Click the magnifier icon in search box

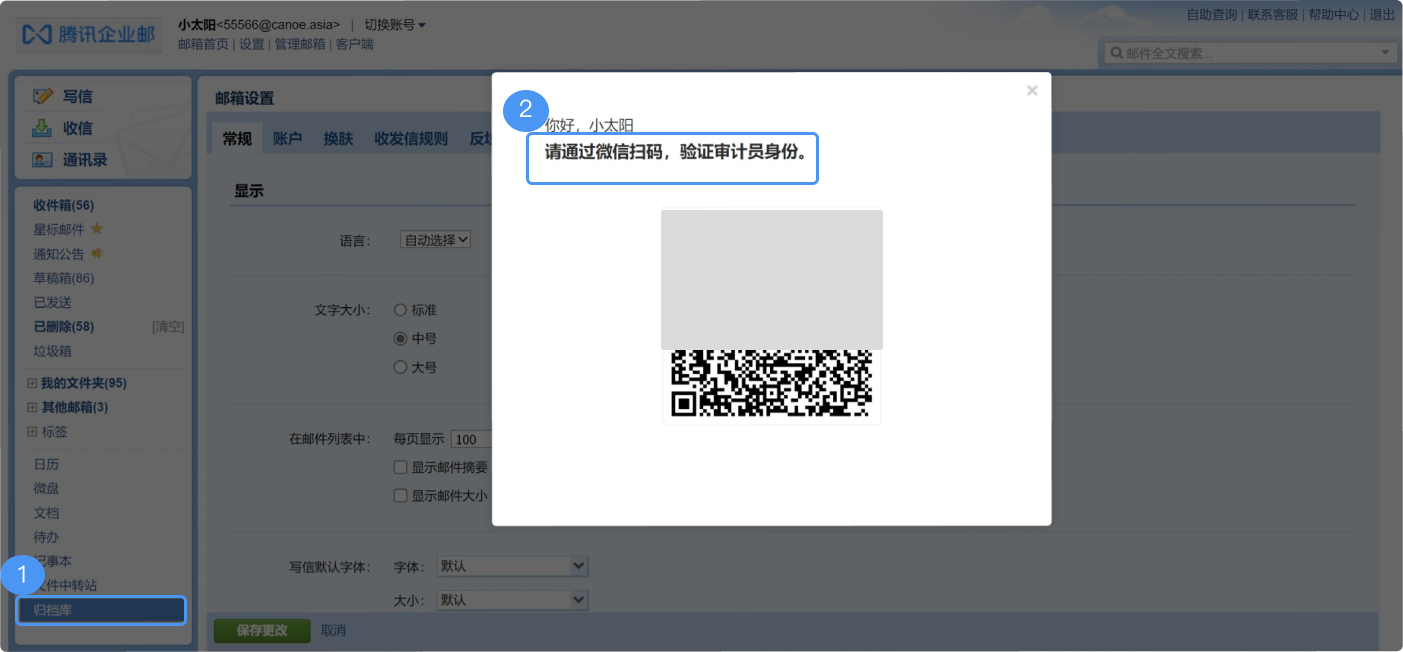[1116, 53]
